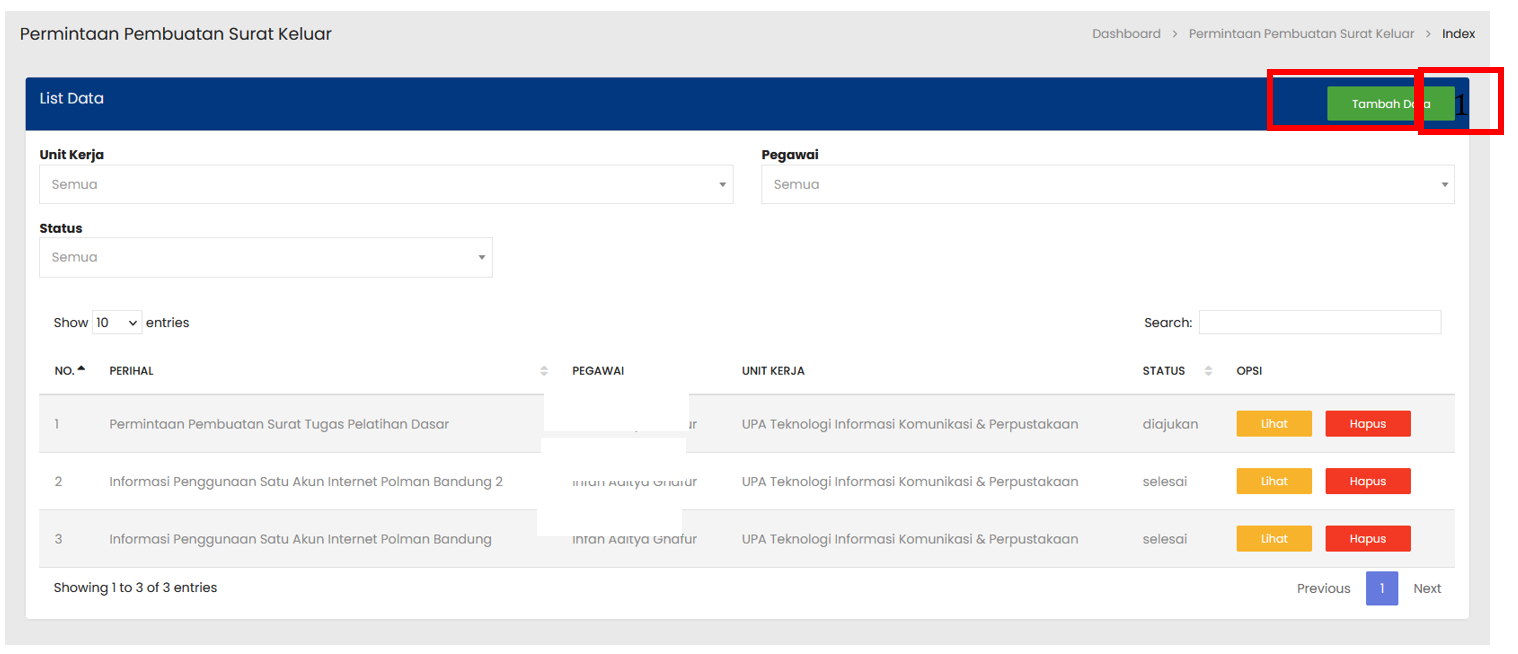Sort by STATUS column sort arrows
1518x654 pixels.
coord(1208,371)
